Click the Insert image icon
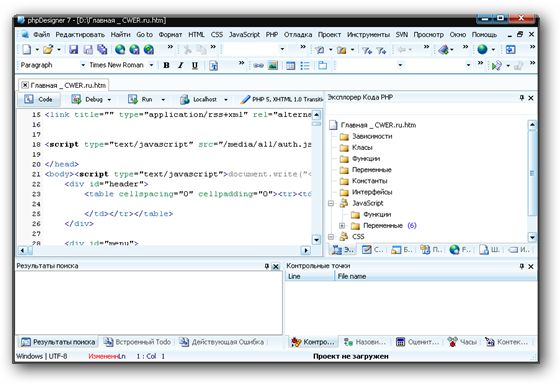This screenshot has height=384, width=560. 273,65
